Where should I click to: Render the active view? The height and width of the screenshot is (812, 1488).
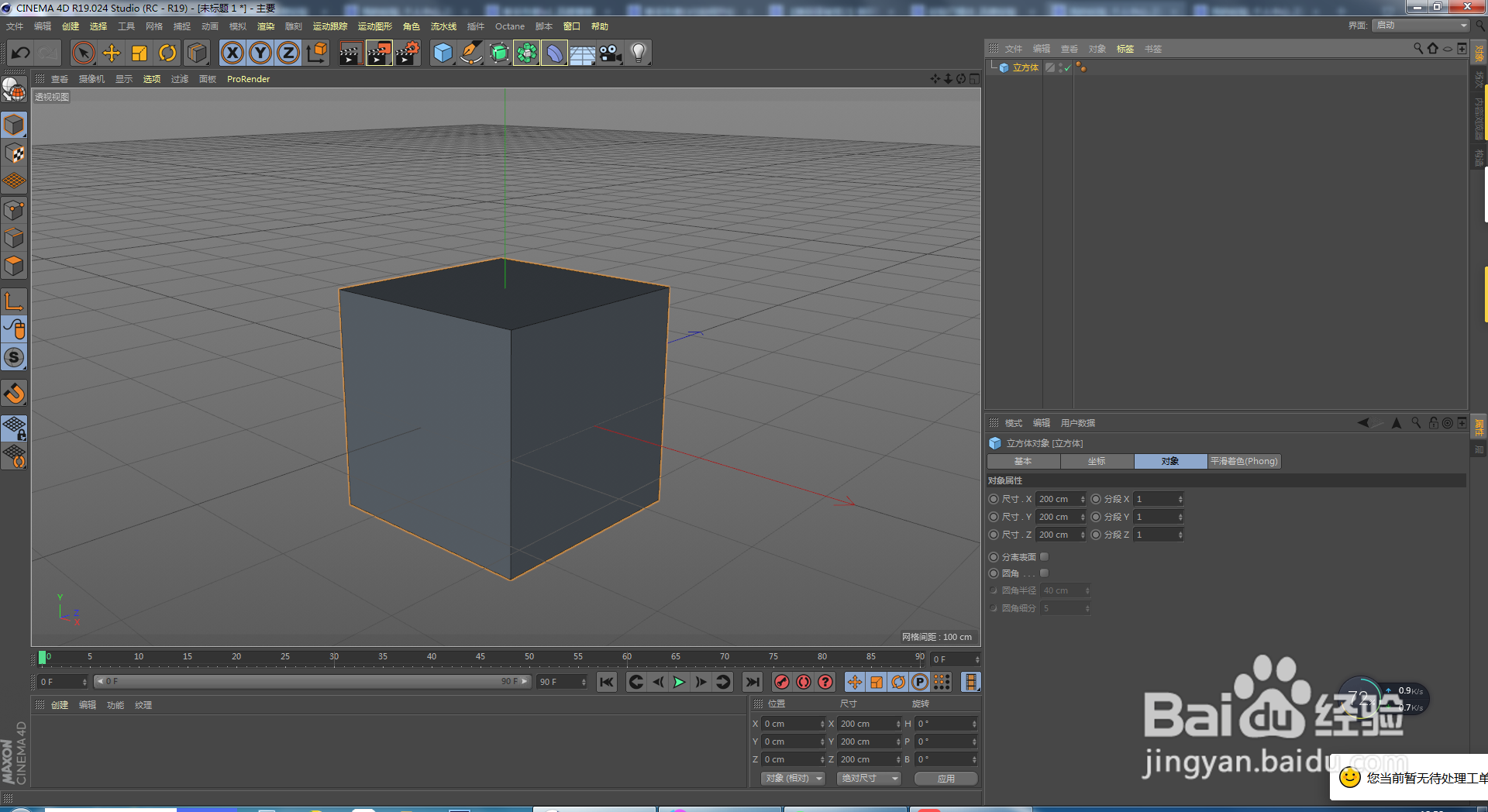(x=350, y=53)
